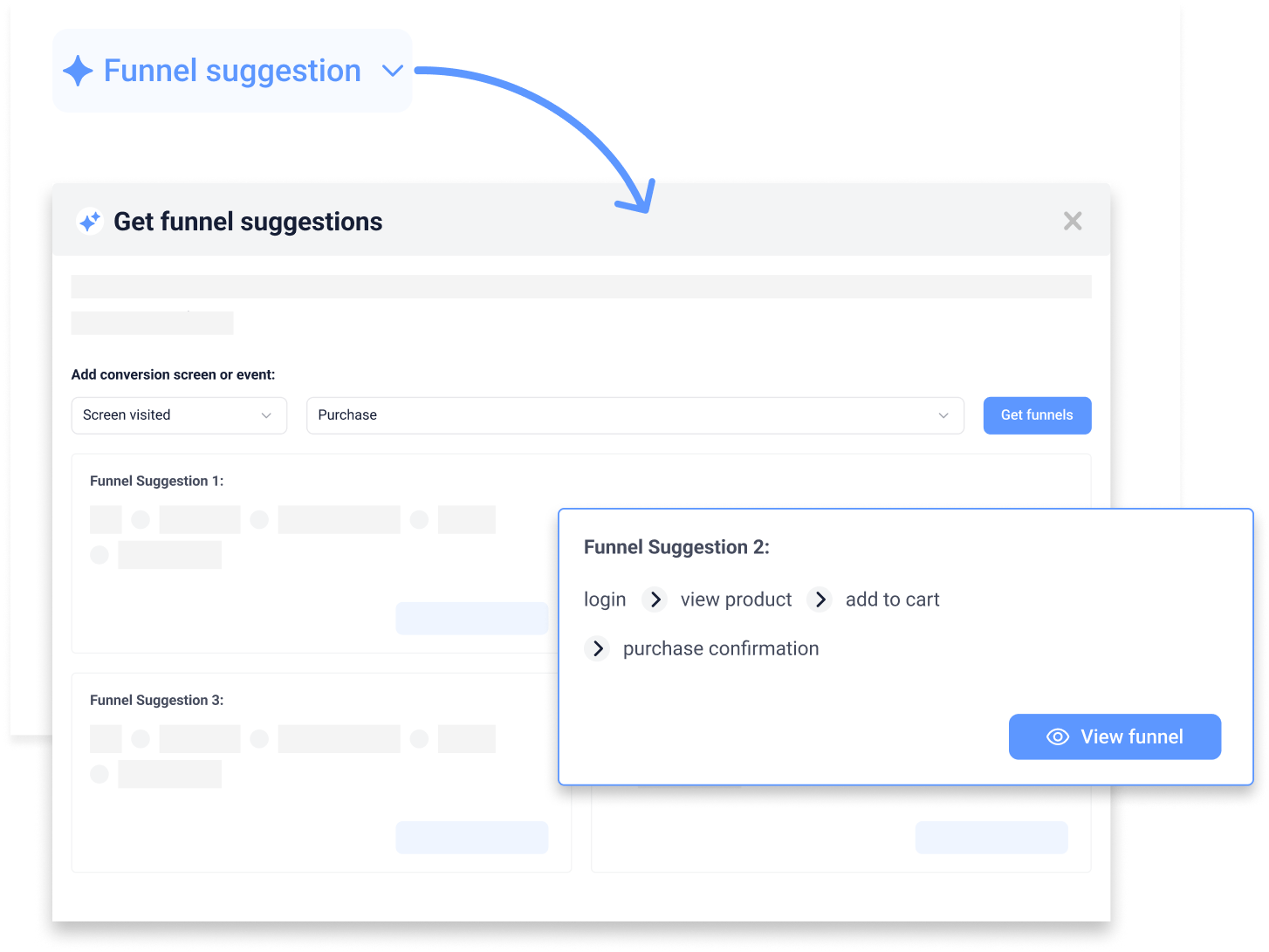Open the Funnel suggestion dropdown
The width and height of the screenshot is (1269, 952).
(393, 71)
